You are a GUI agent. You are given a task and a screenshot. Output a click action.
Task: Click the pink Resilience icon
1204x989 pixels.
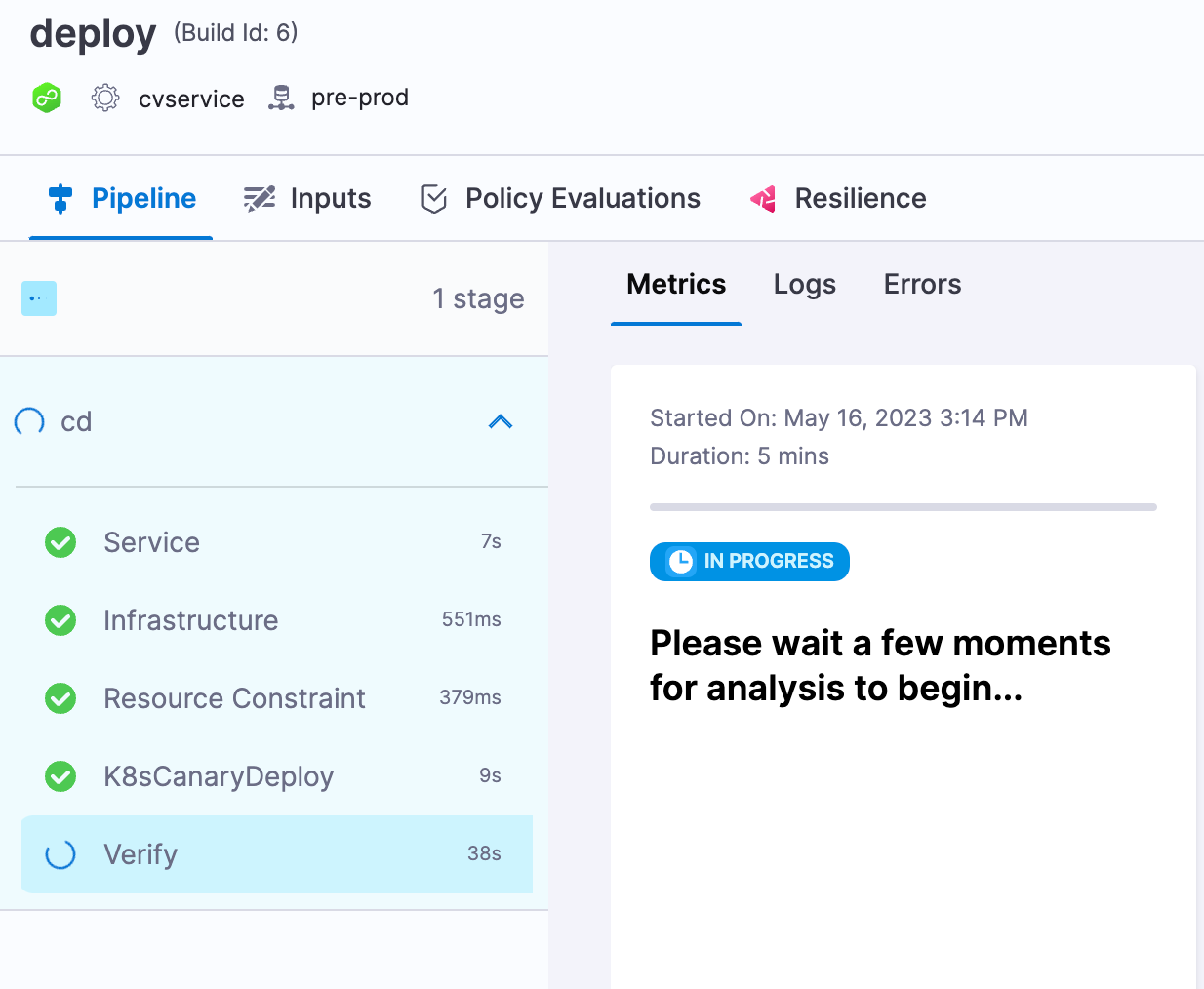tap(762, 199)
